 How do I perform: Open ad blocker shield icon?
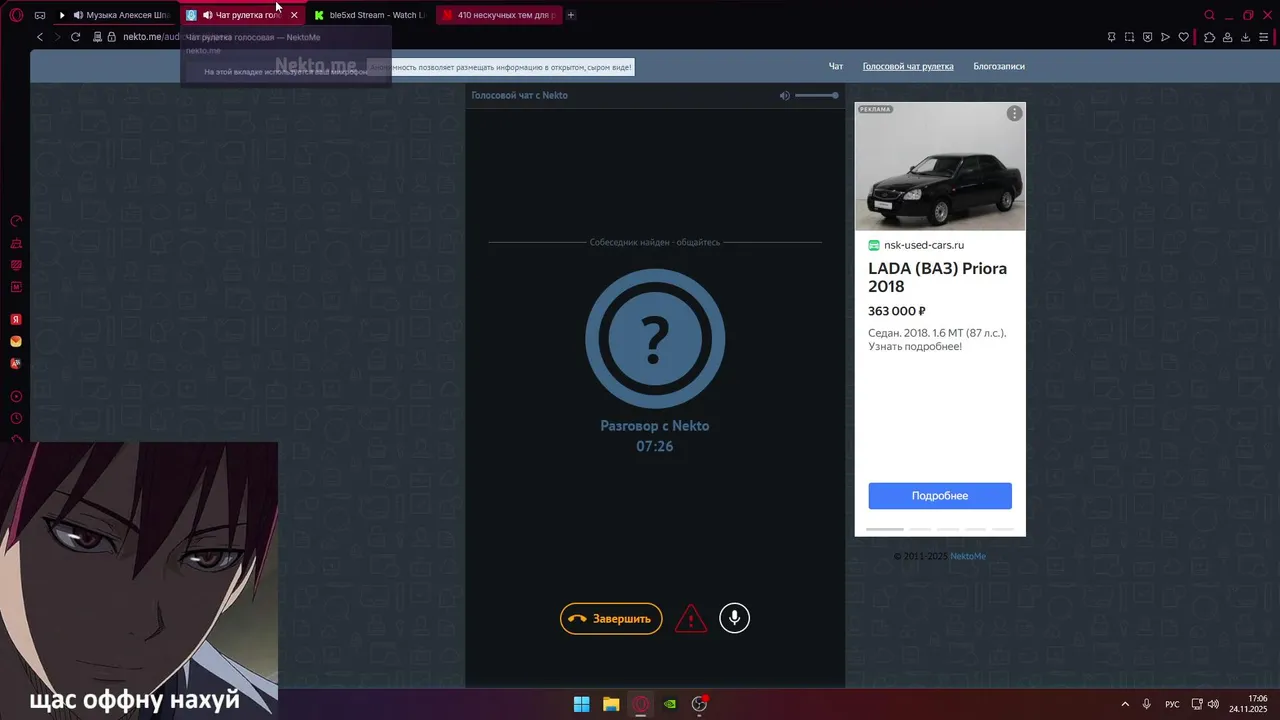click(1147, 37)
